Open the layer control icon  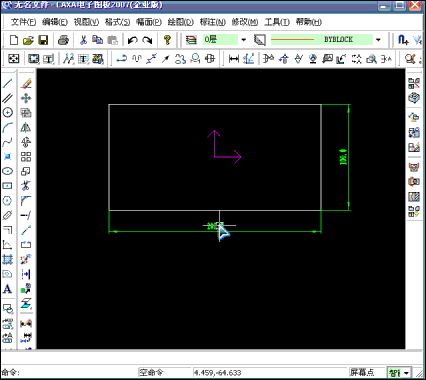pos(191,40)
